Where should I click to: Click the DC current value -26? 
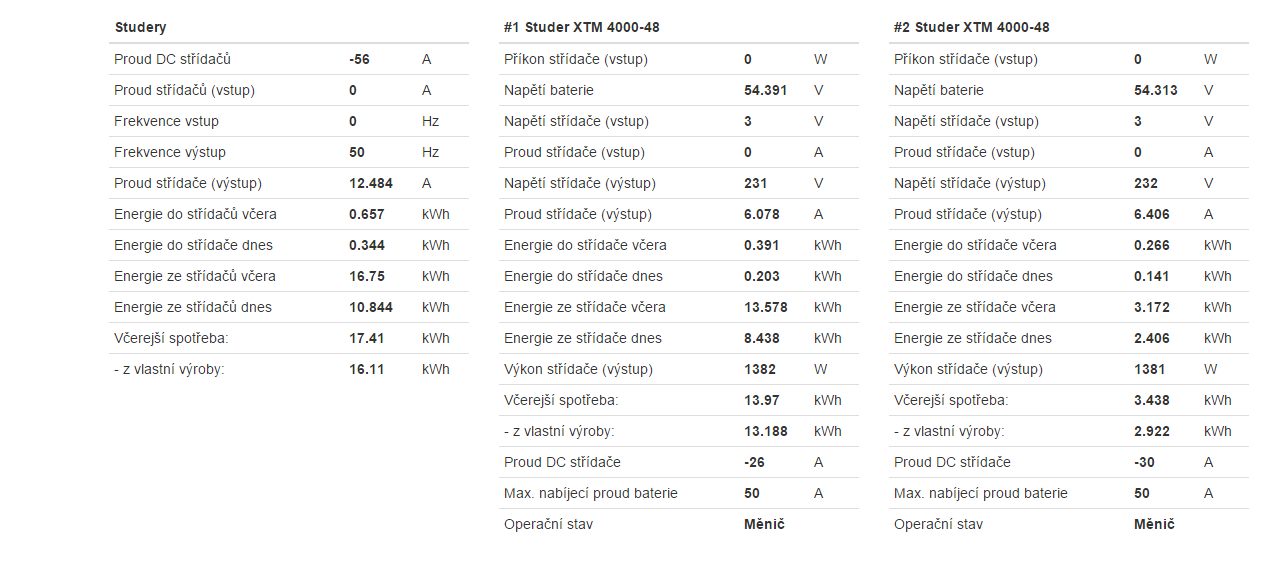(754, 462)
